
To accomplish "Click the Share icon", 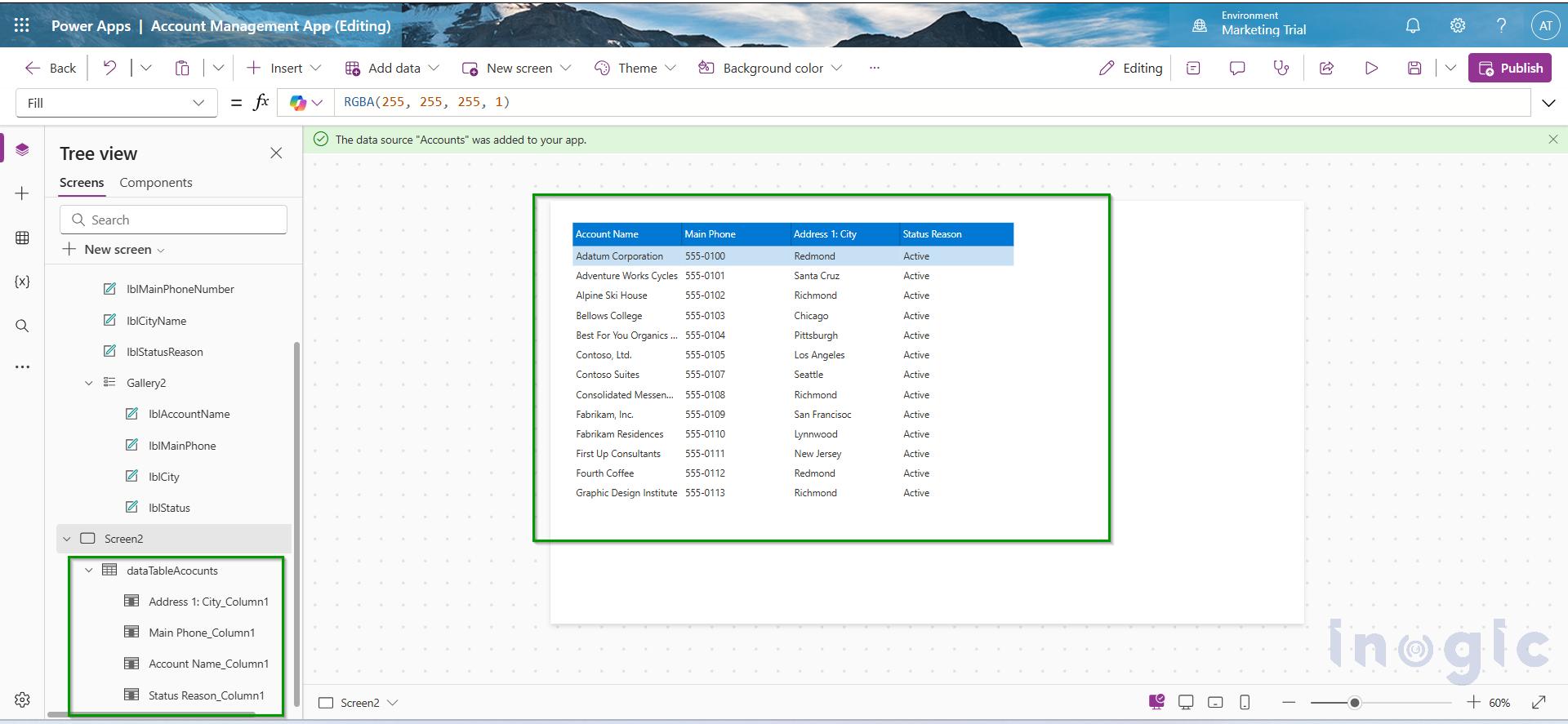I will tap(1327, 68).
